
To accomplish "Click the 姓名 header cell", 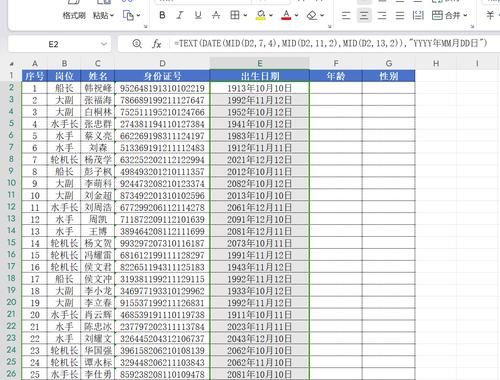I will point(98,76).
